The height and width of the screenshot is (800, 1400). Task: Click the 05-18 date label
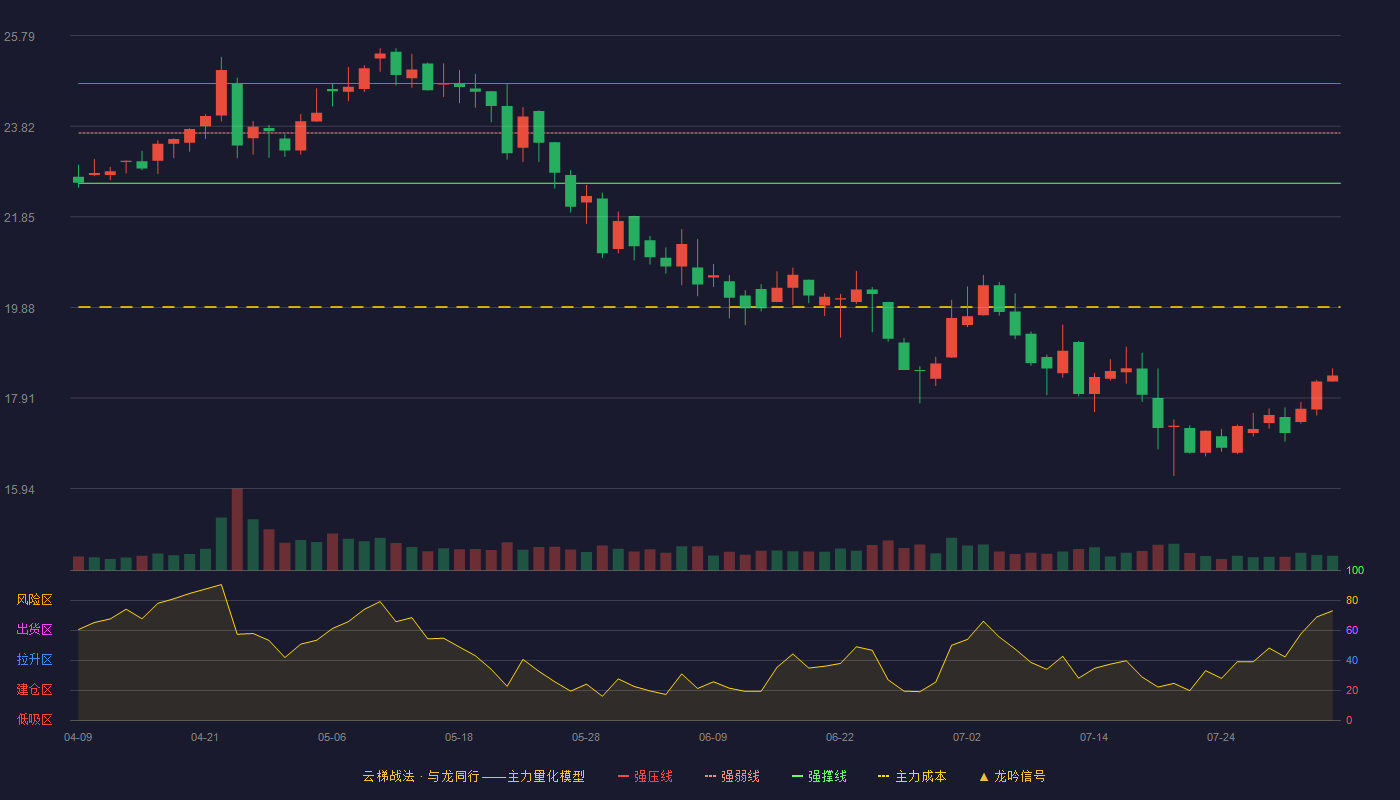pyautogui.click(x=459, y=737)
